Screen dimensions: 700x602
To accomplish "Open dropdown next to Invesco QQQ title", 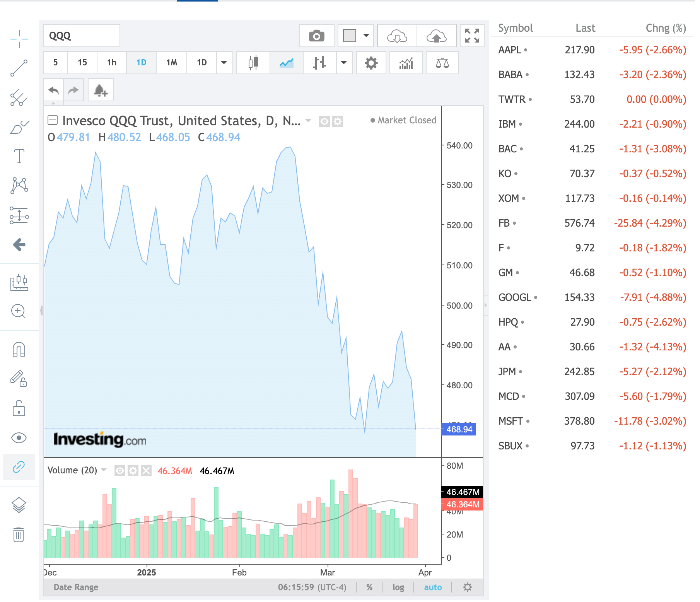I will click(x=308, y=121).
